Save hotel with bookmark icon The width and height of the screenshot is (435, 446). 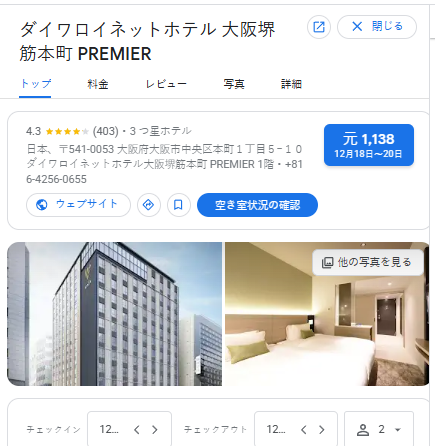pyautogui.click(x=179, y=205)
